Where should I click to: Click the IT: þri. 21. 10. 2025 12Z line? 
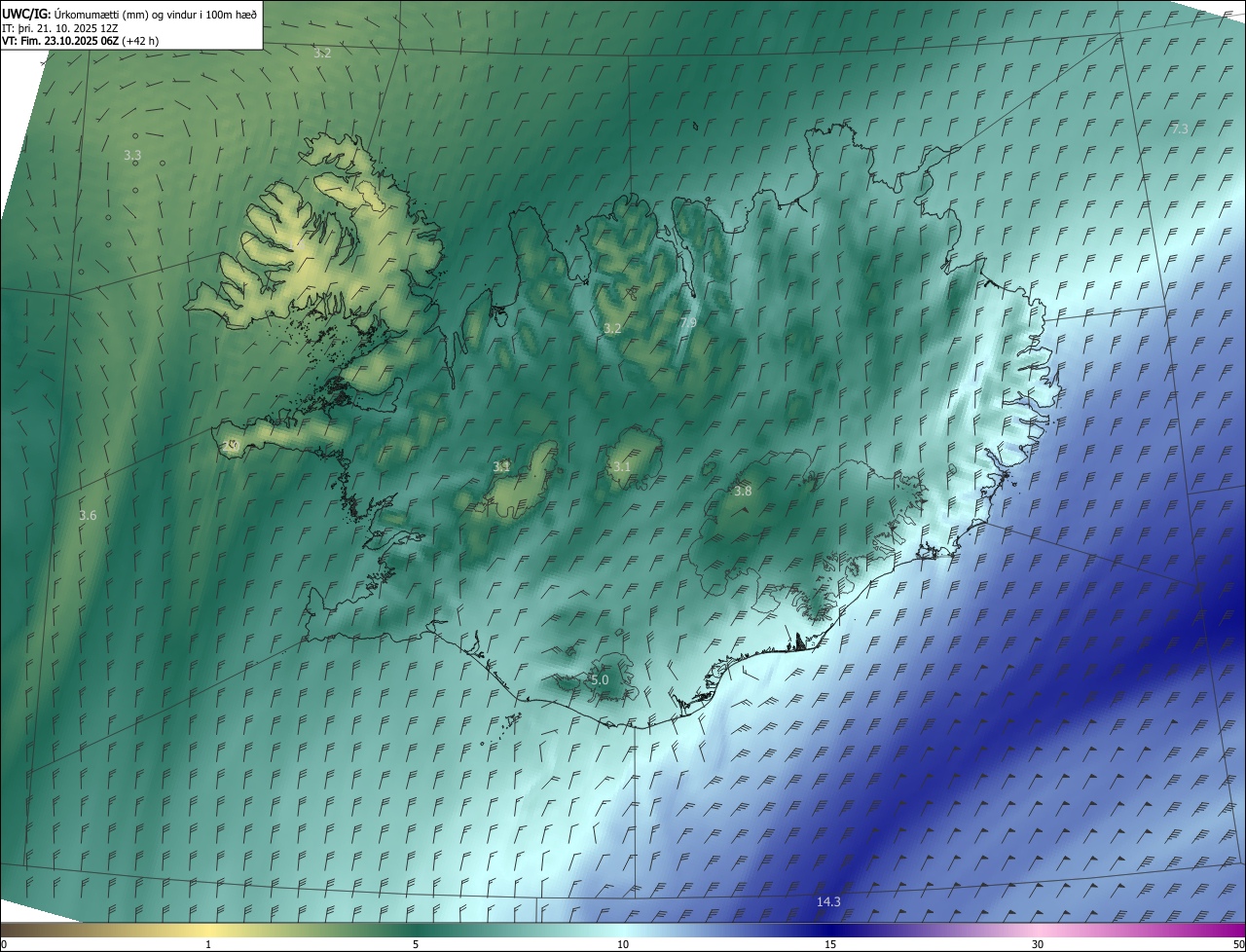click(60, 27)
